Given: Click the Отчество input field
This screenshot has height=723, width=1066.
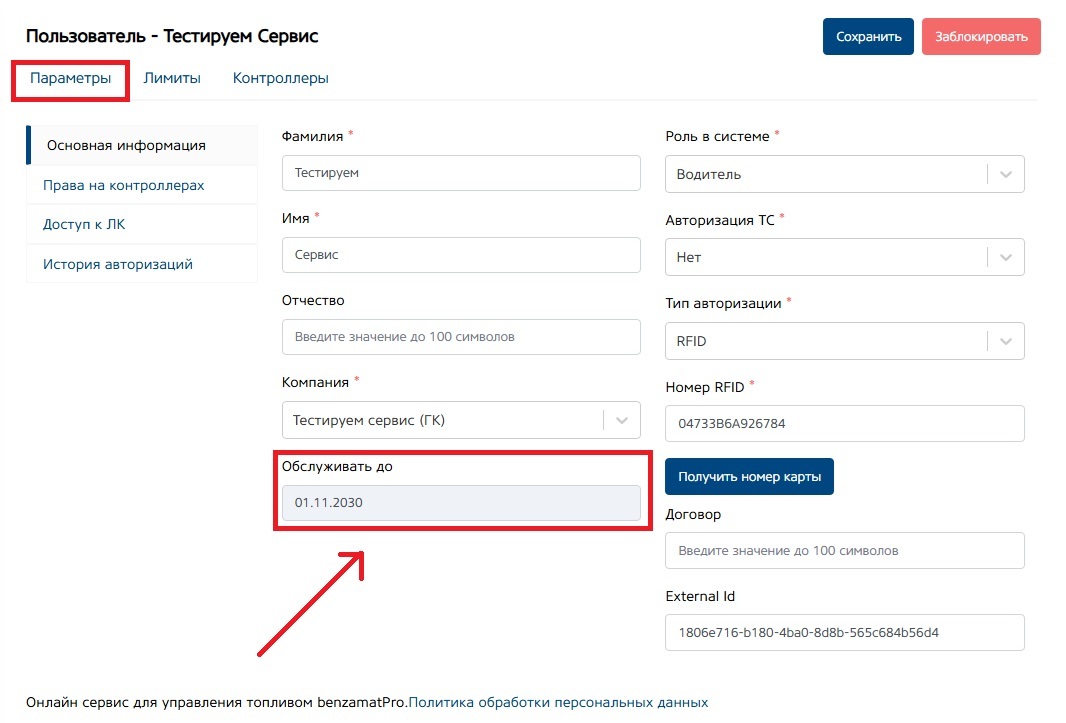Looking at the screenshot, I should coord(461,337).
